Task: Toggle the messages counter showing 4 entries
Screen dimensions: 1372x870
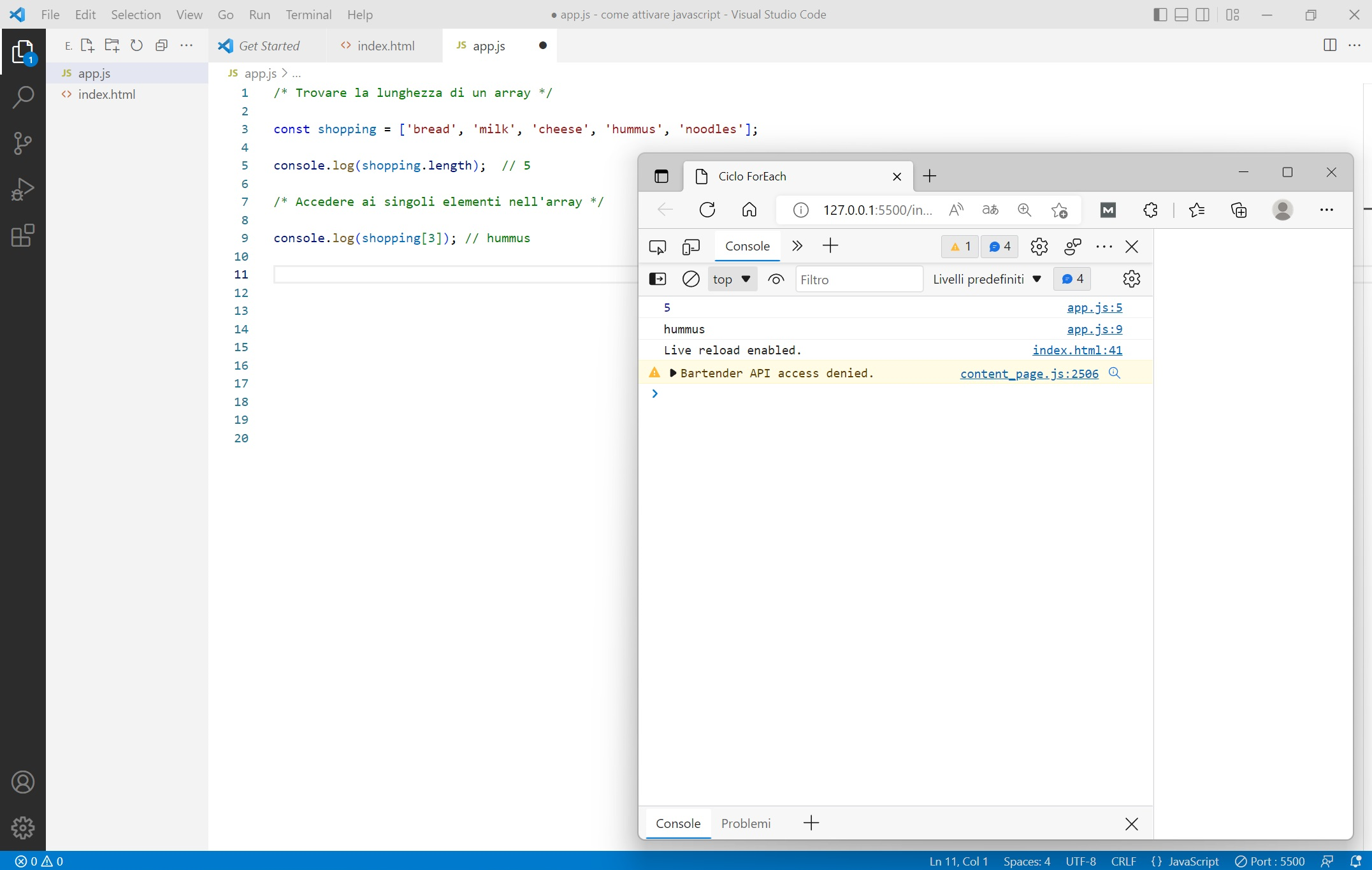Action: click(x=999, y=247)
